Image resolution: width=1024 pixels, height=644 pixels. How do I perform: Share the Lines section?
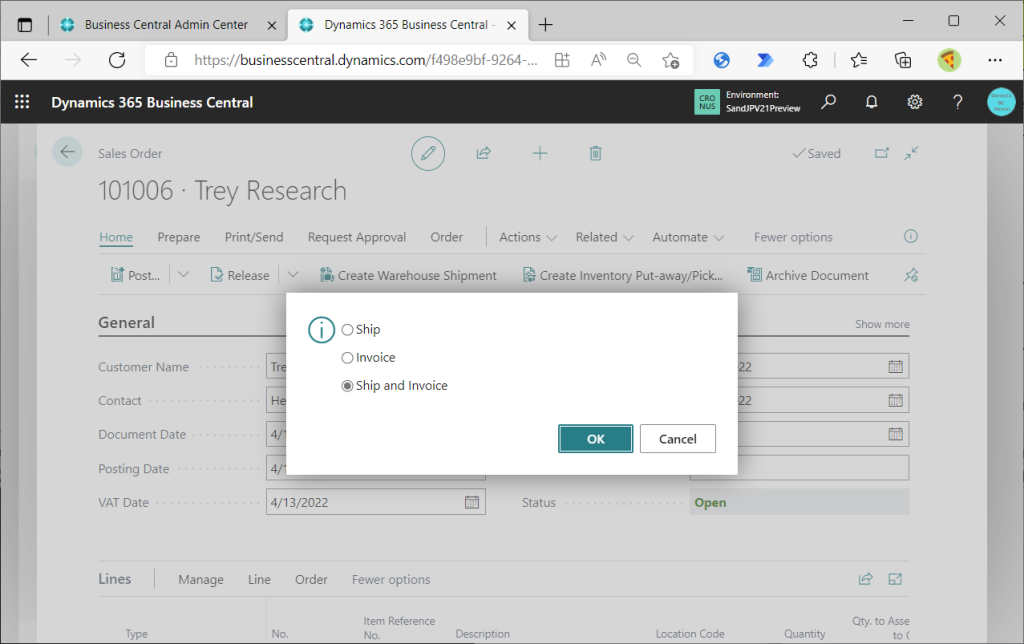coord(865,579)
